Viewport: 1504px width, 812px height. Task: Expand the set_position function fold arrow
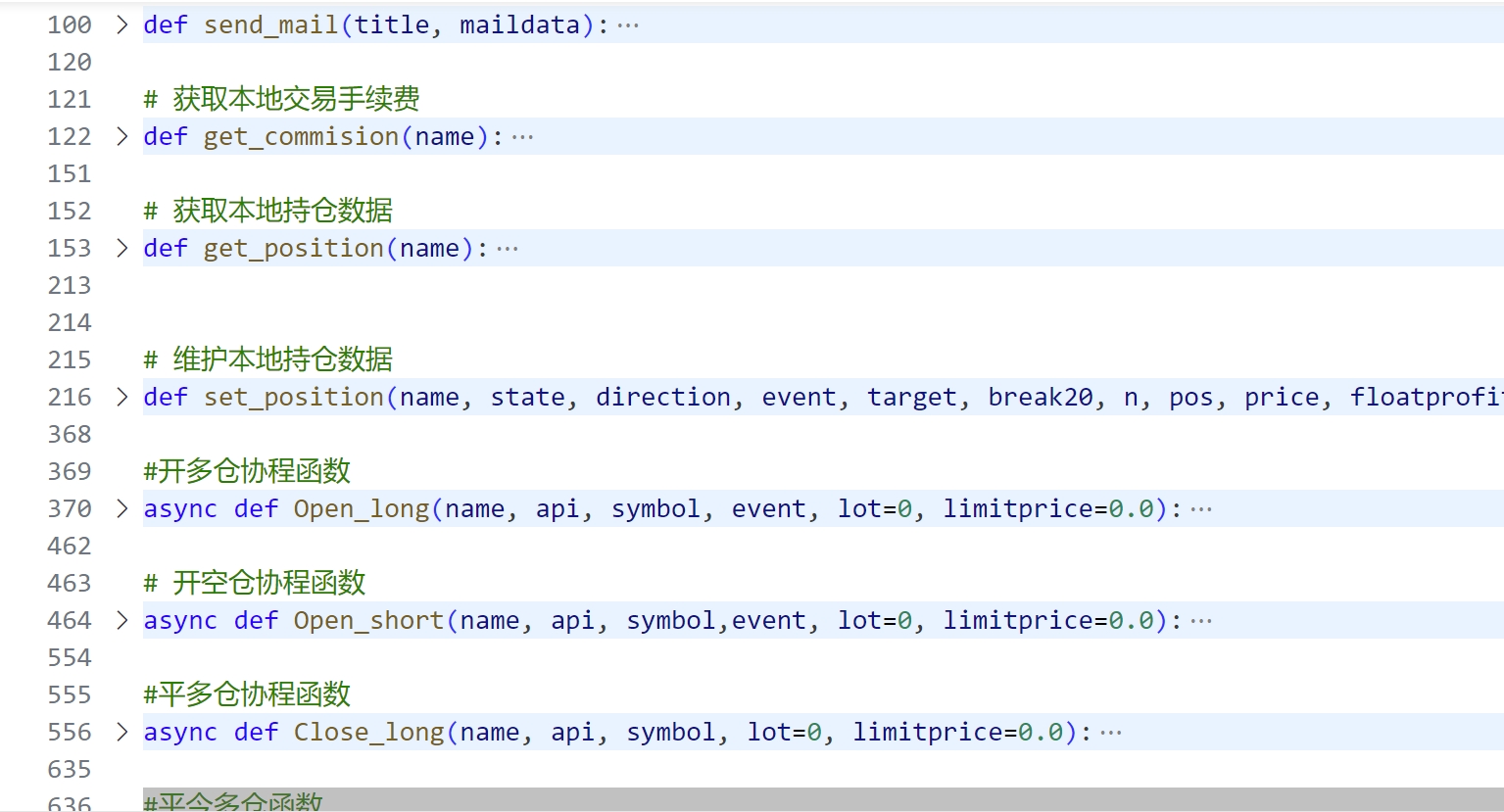pos(121,397)
